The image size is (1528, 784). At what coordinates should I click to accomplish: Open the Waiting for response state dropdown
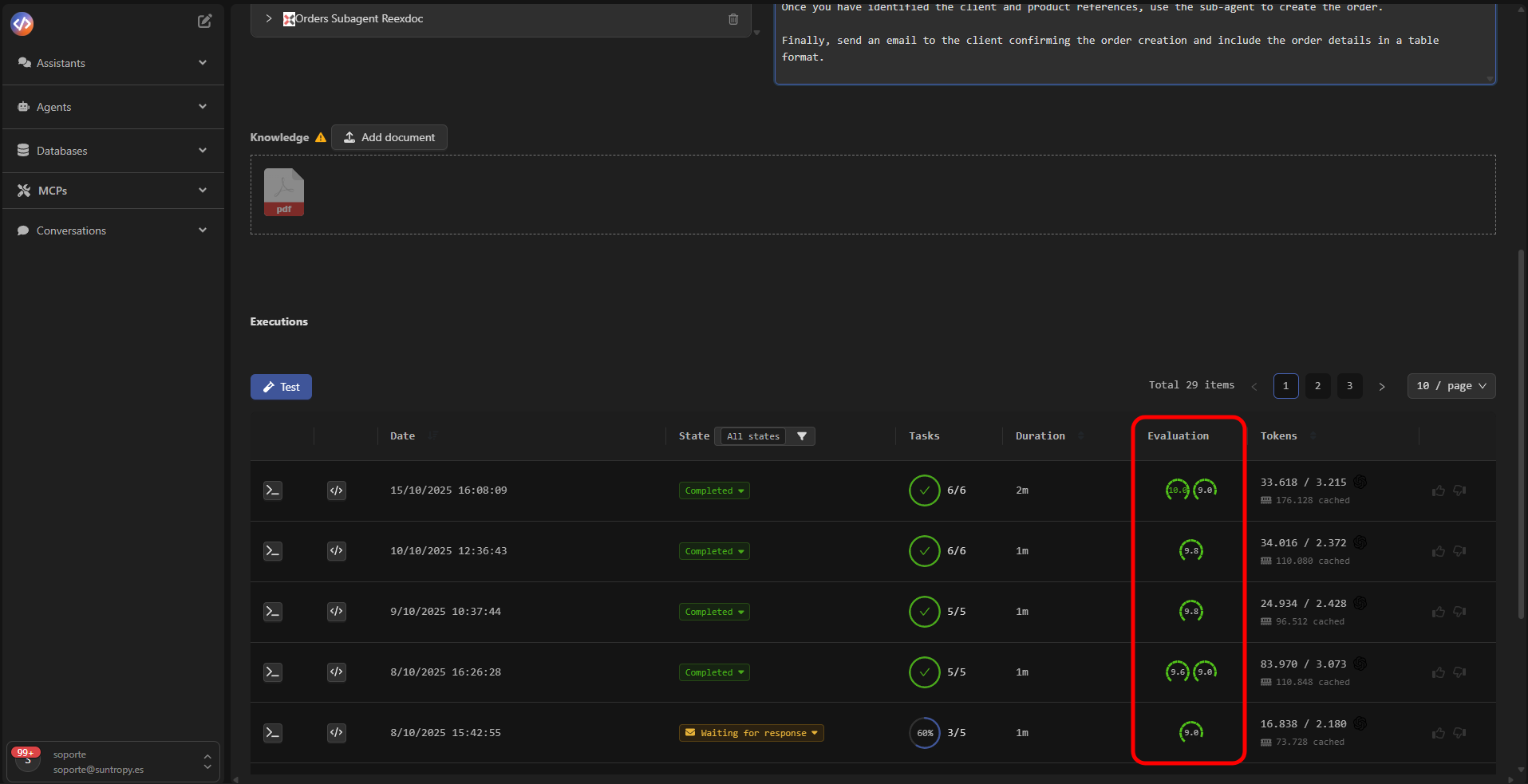click(752, 733)
